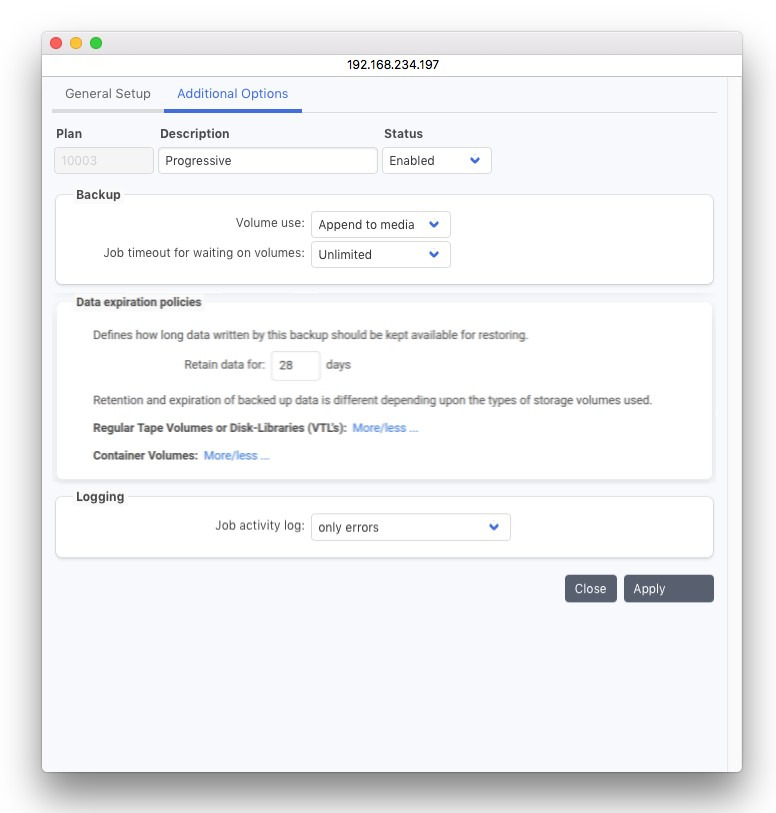Click the red window close button
Screen dimensions: 776x813
56,43
